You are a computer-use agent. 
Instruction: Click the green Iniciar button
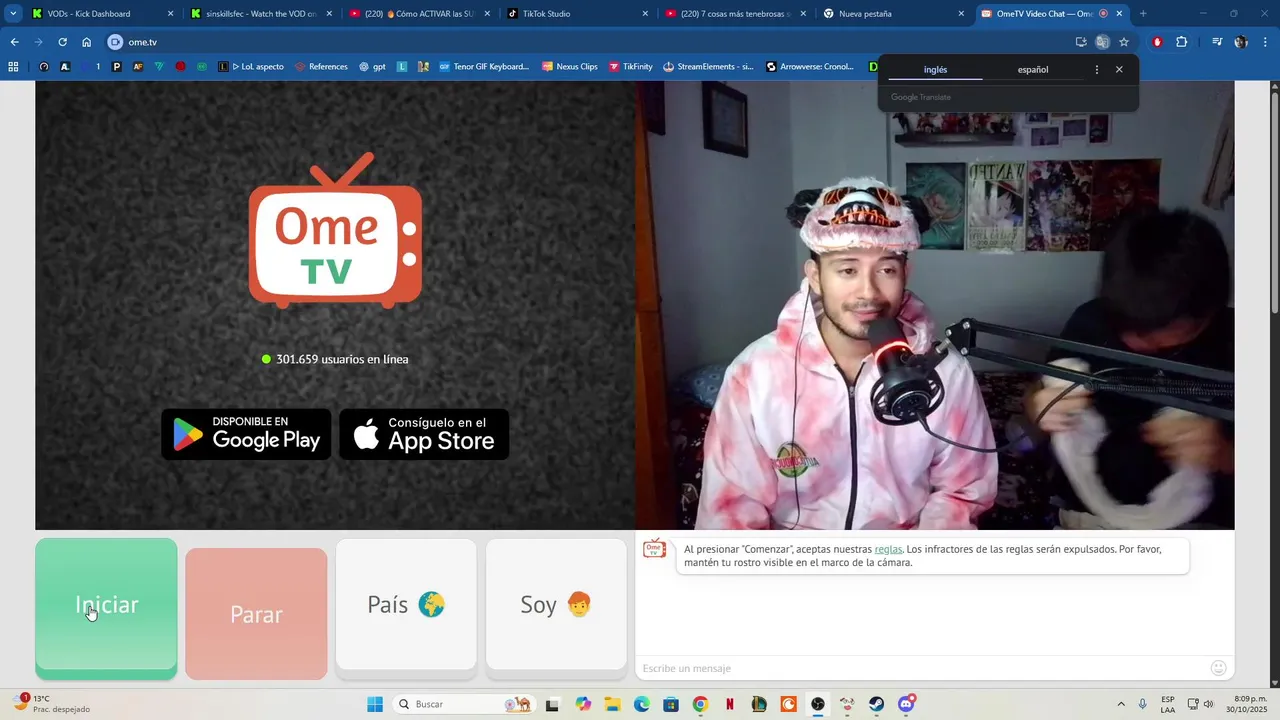point(106,608)
